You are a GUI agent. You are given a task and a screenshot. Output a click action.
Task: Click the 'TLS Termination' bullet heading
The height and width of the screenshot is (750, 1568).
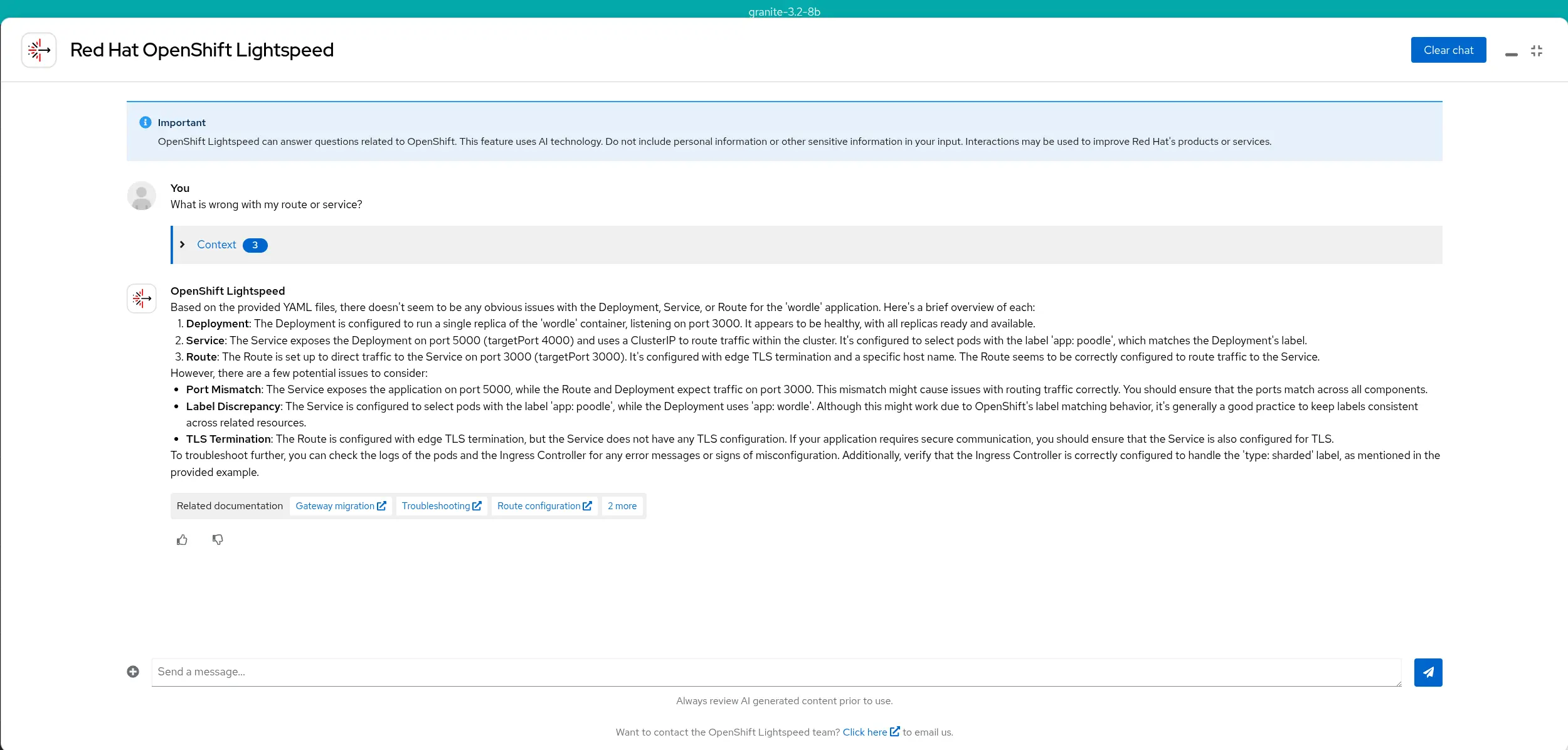[228, 439]
